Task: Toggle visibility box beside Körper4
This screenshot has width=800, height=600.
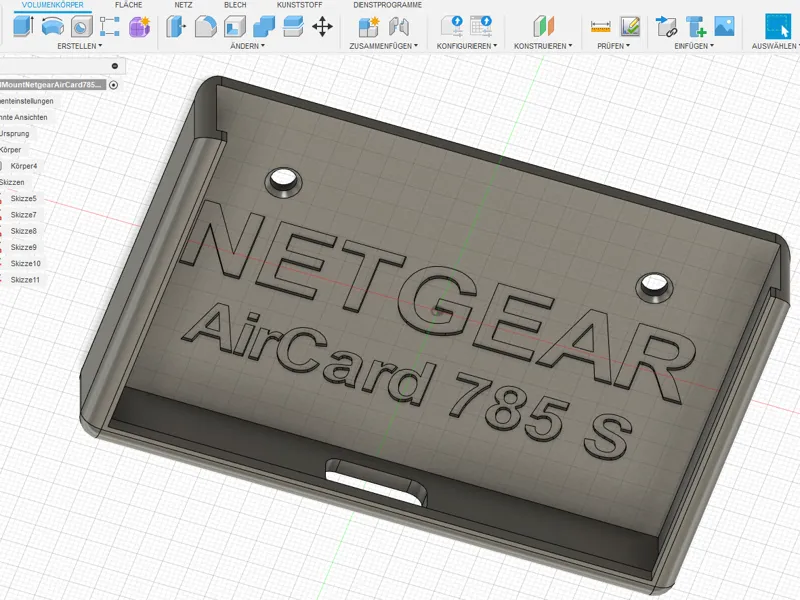Action: pos(1,166)
